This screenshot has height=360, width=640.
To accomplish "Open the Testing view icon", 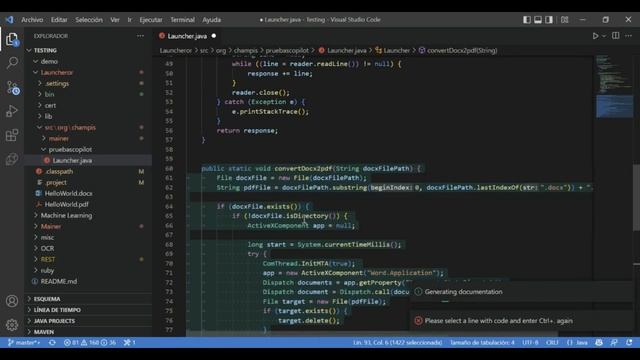I will point(12,159).
